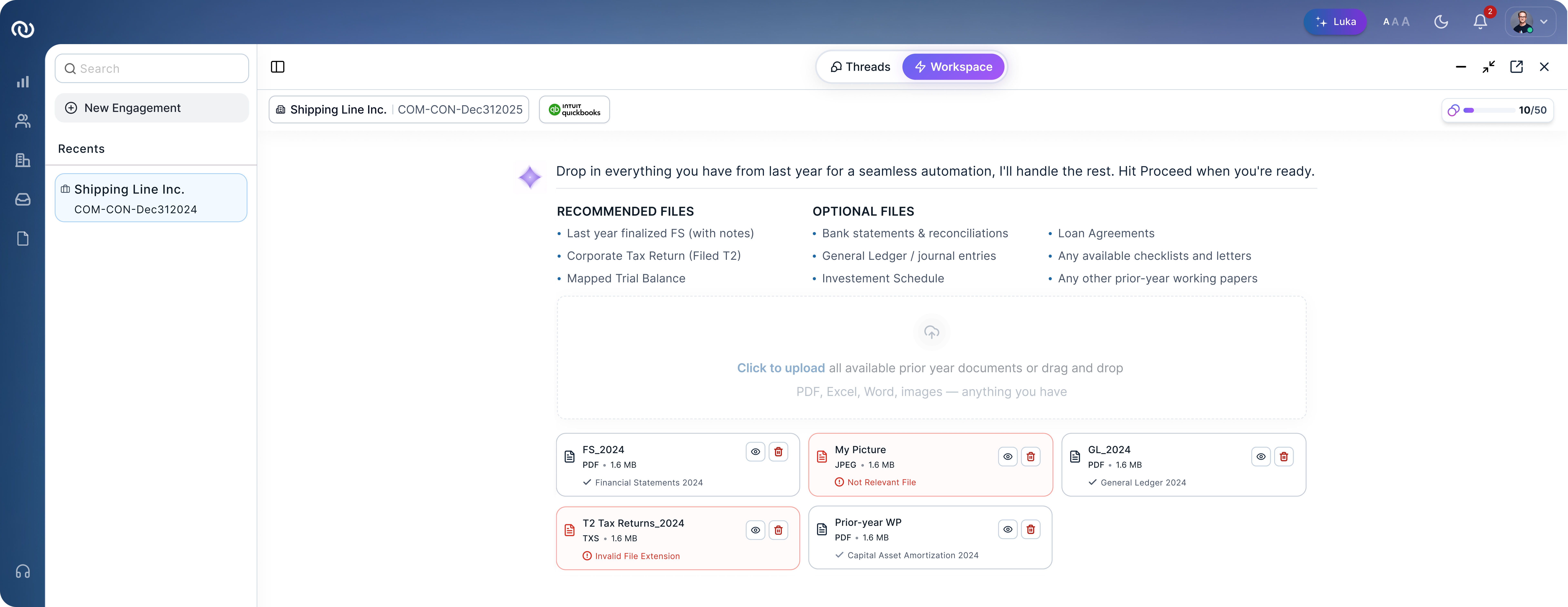
Task: Preview the FS_2024 file with eye icon
Action: [x=755, y=452]
